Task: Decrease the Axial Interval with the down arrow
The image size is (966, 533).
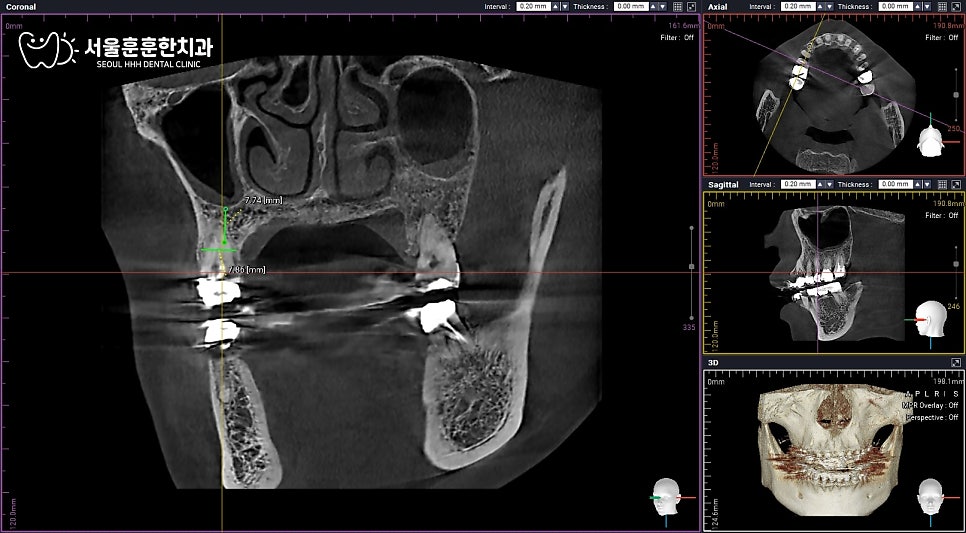Action: pos(829,7)
